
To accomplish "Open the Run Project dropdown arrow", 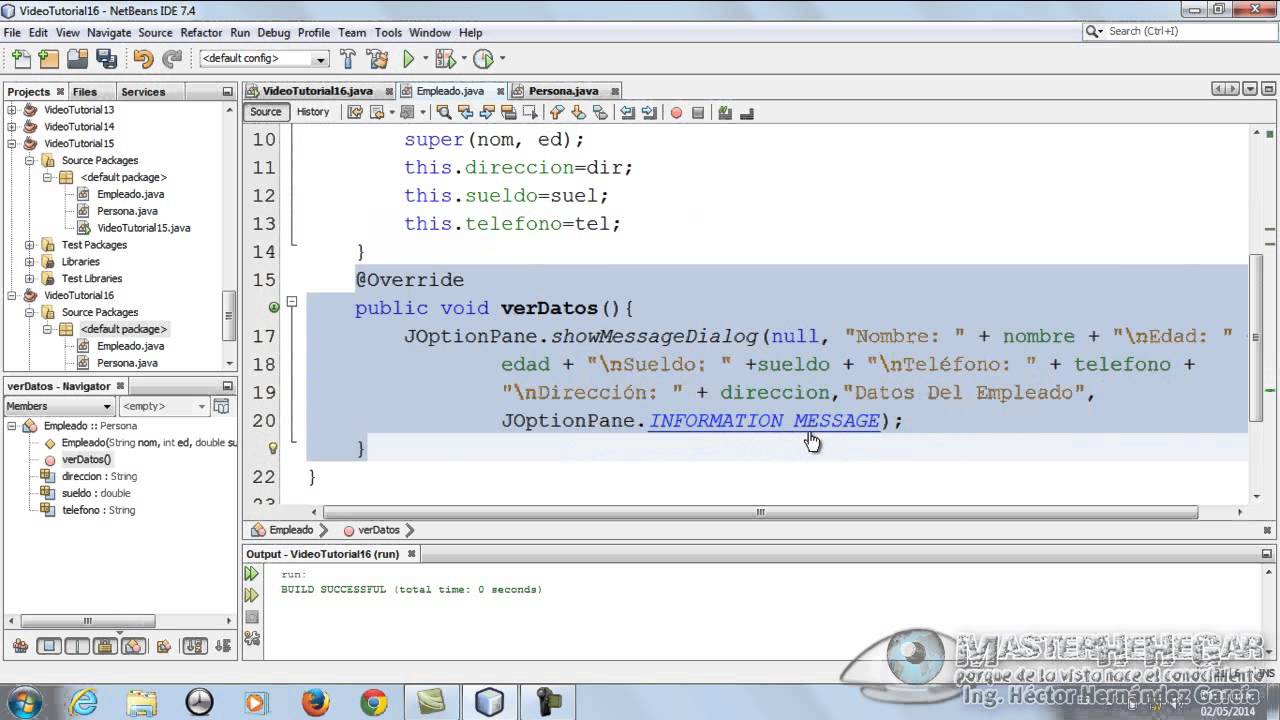I will 425,59.
